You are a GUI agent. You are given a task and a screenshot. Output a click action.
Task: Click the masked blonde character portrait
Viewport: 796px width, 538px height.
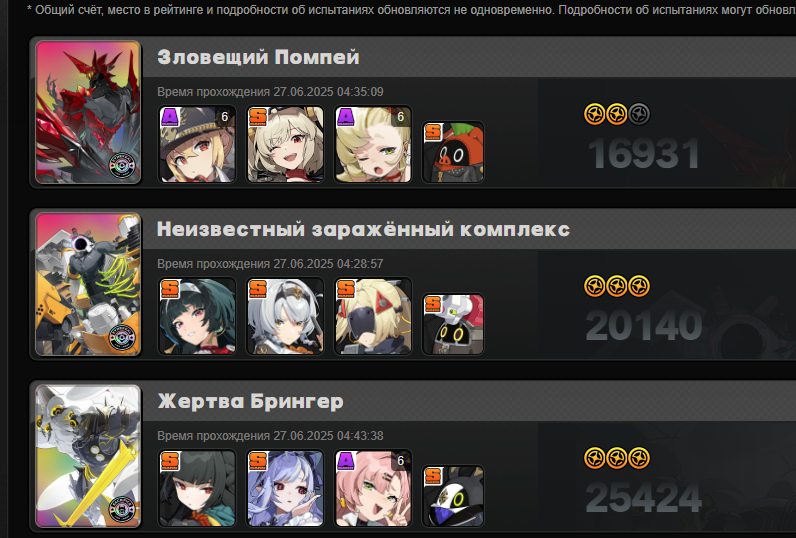[373, 316]
